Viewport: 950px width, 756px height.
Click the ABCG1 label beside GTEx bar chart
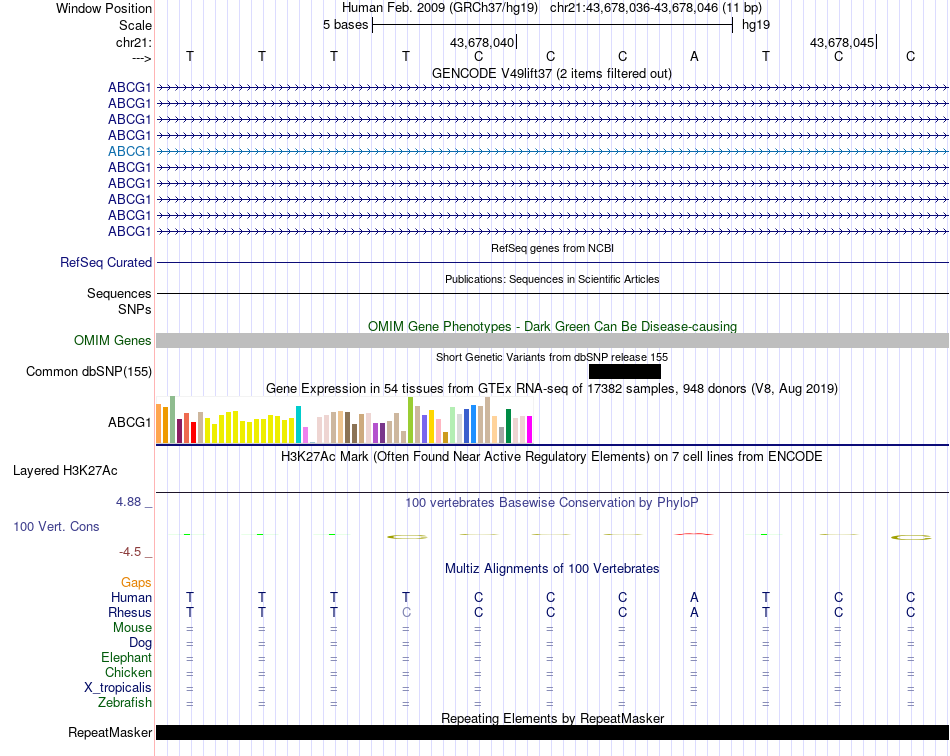tap(129, 422)
